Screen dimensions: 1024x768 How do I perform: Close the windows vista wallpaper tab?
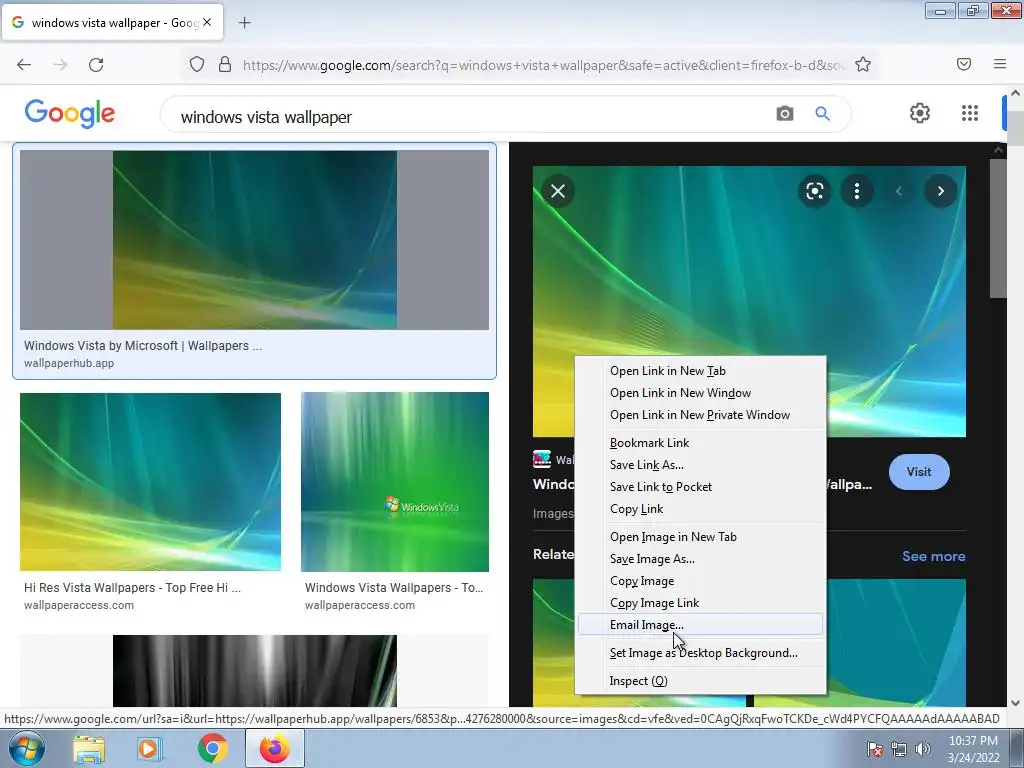[x=207, y=22]
